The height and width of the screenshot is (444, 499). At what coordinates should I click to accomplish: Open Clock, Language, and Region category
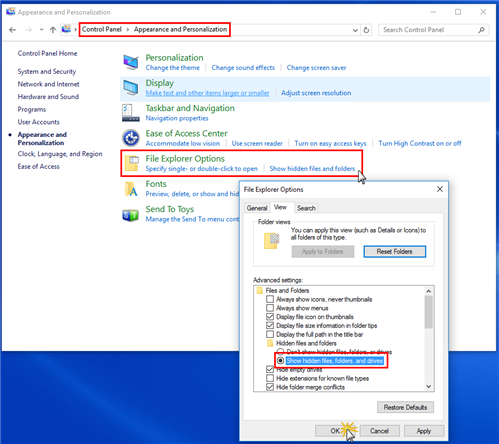click(x=60, y=154)
